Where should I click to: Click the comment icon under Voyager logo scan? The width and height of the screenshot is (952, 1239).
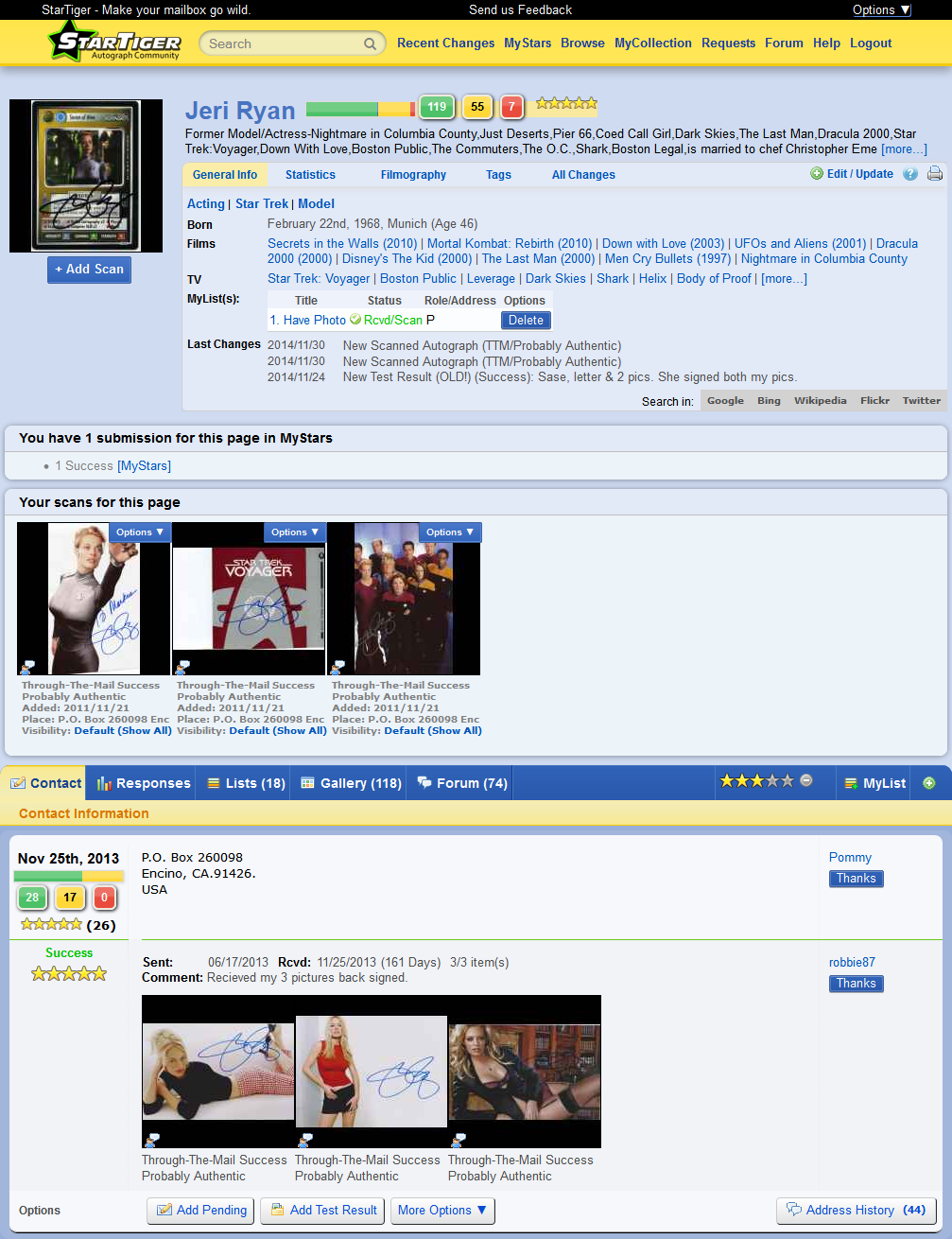pyautogui.click(x=182, y=668)
